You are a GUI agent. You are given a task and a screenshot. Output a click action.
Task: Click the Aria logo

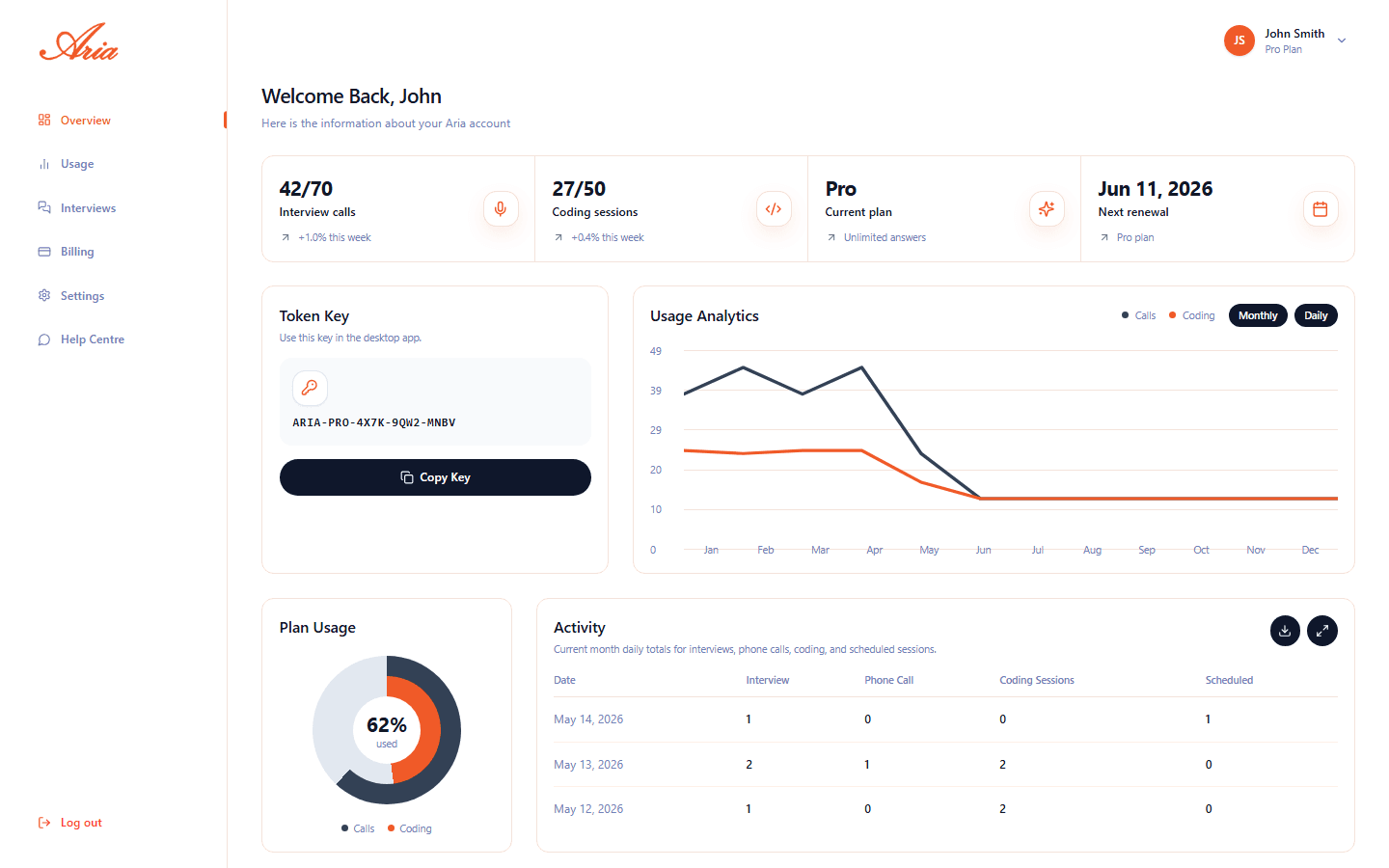(79, 42)
